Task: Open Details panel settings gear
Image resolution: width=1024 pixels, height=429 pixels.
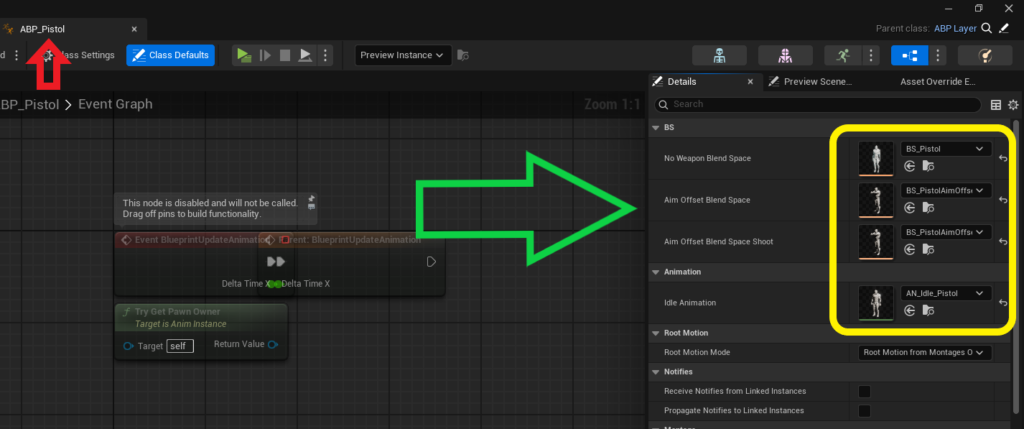Action: 1013,104
